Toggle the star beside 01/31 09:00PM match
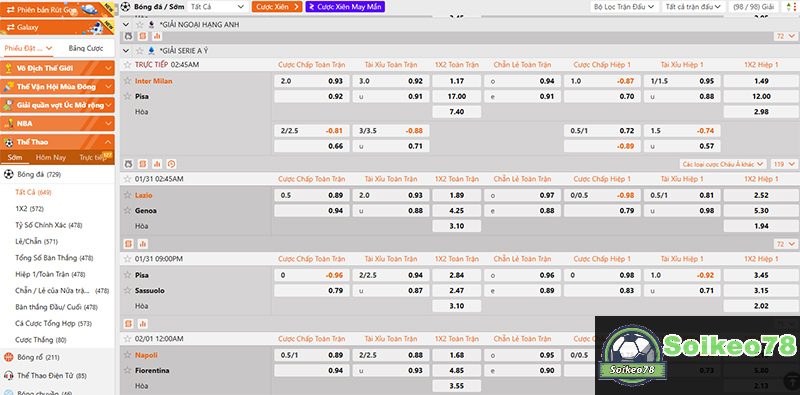Screen dimensions: 800x395 point(128,259)
